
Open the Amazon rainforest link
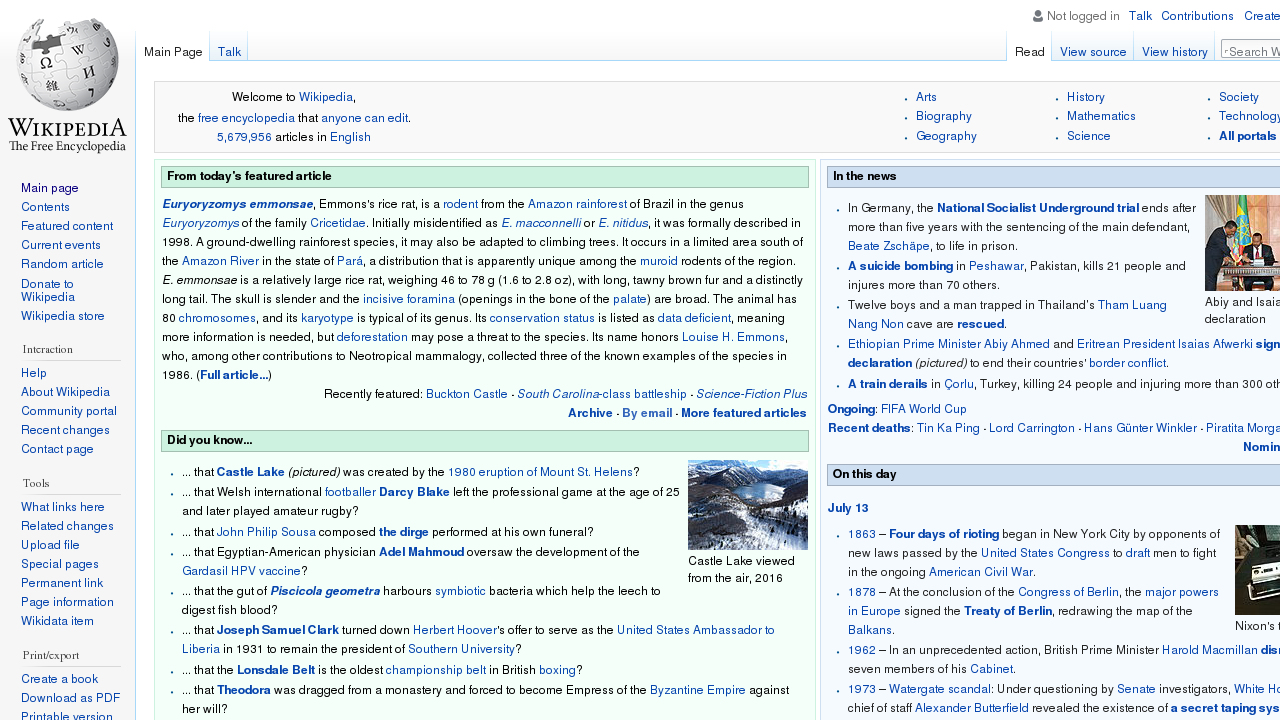(577, 204)
